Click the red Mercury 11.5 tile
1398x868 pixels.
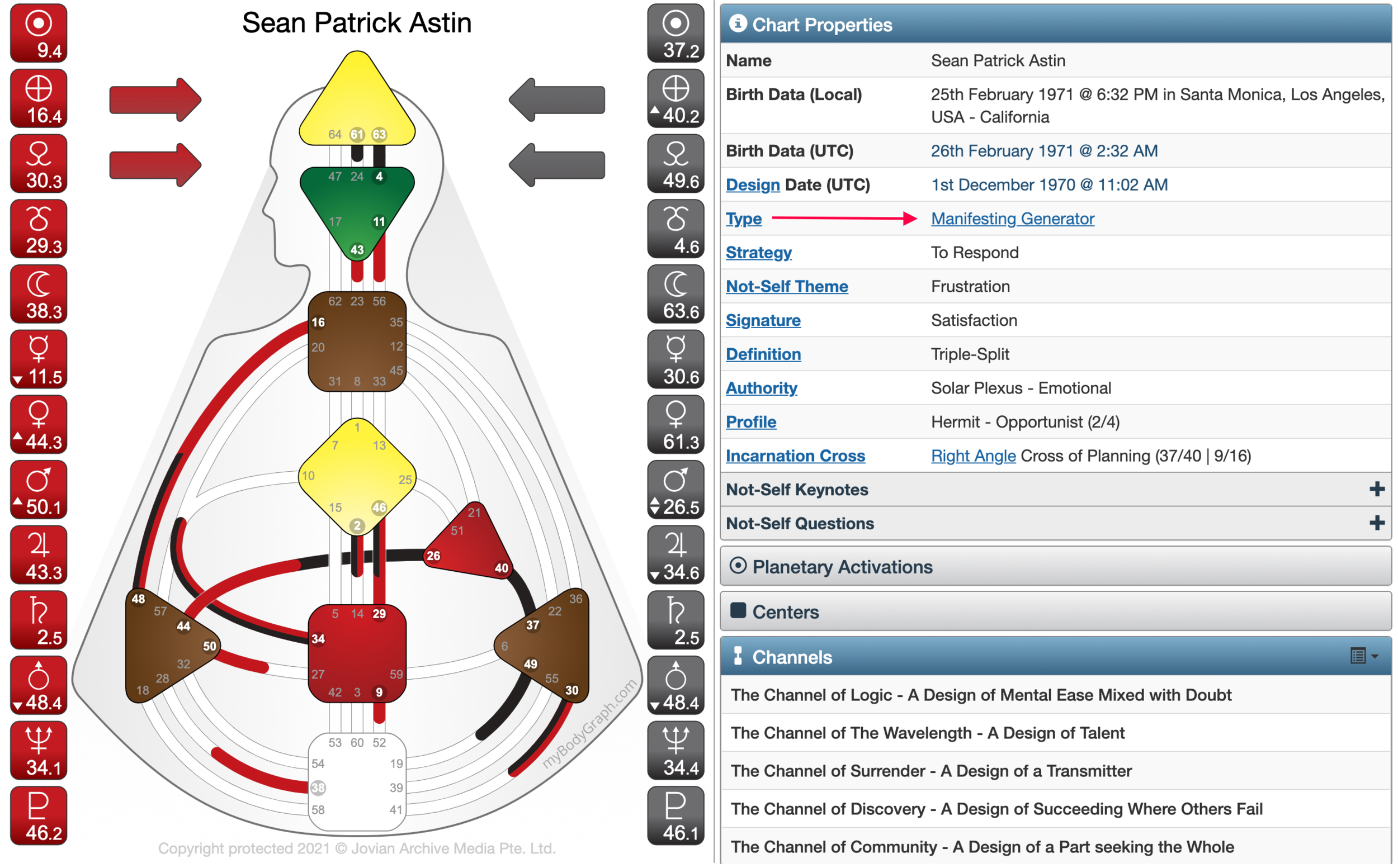pos(39,359)
